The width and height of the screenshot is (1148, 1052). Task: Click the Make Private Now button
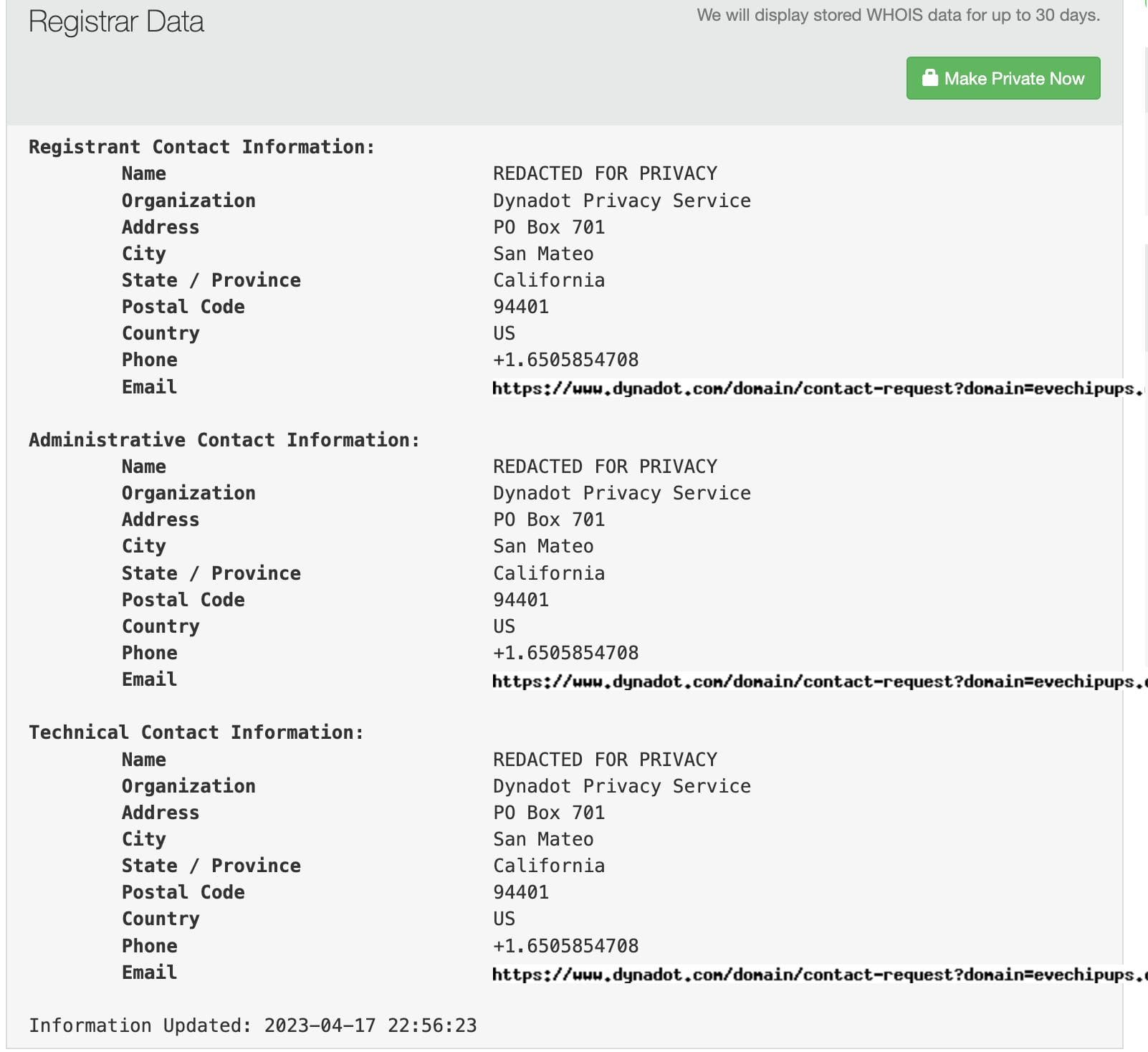coord(1003,78)
